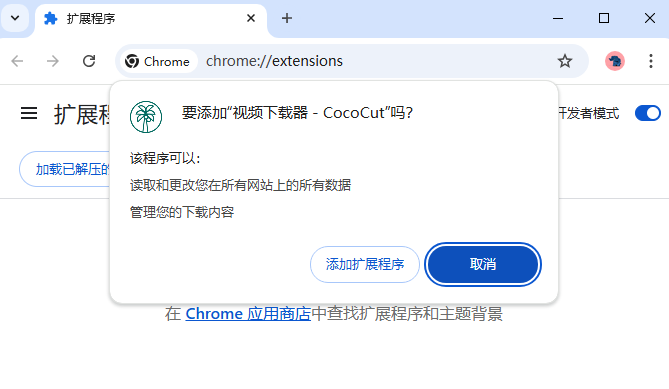Viewport: 669px width, 389px height.
Task: Expand the tab search dropdown chevron
Action: pyautogui.click(x=15, y=18)
